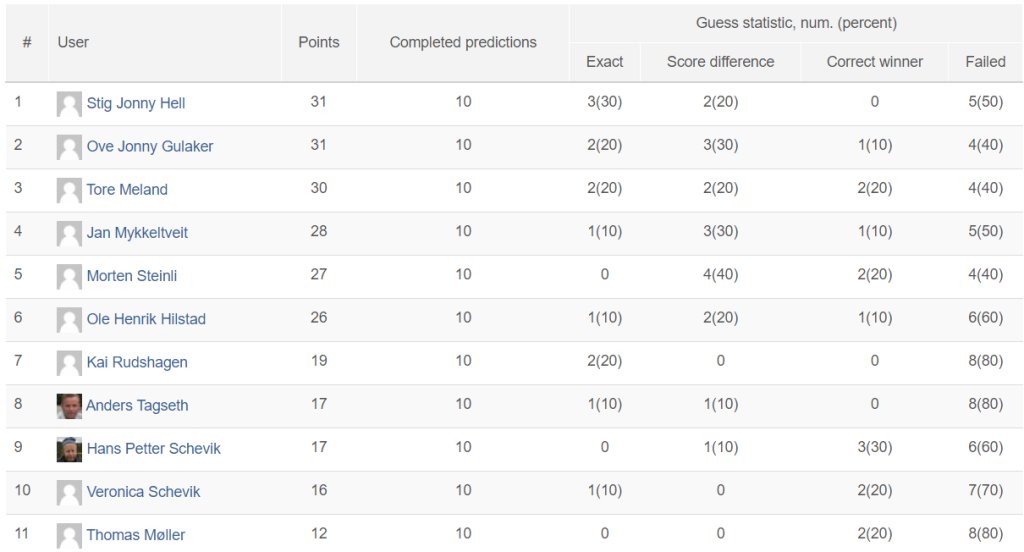Viewport: 1024px width, 552px height.
Task: Click Stig Jonny Hell's avatar placeholder icon
Action: coord(69,104)
